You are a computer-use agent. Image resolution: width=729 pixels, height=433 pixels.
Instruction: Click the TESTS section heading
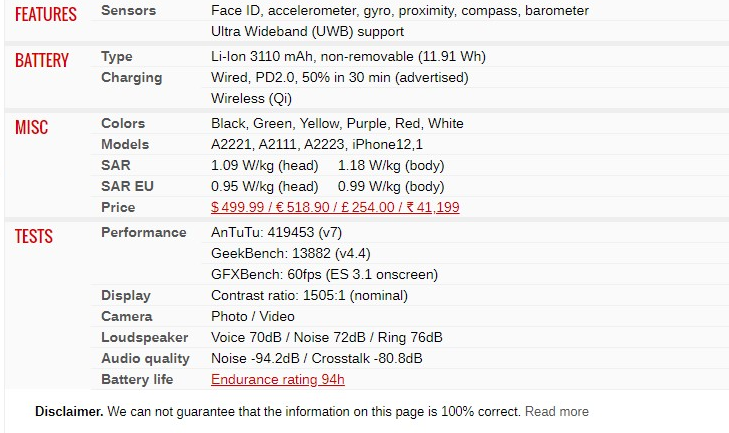click(33, 236)
